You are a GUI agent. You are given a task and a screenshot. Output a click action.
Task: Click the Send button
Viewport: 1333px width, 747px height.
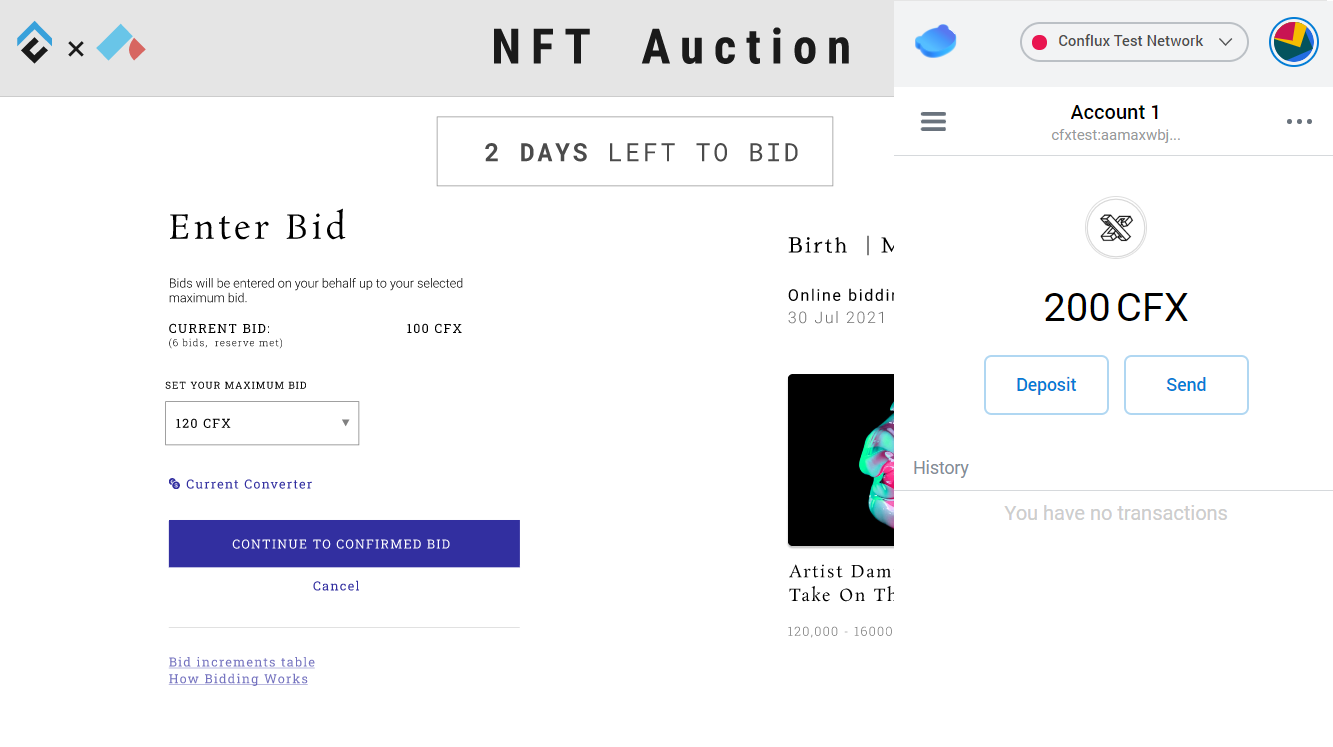[1186, 385]
